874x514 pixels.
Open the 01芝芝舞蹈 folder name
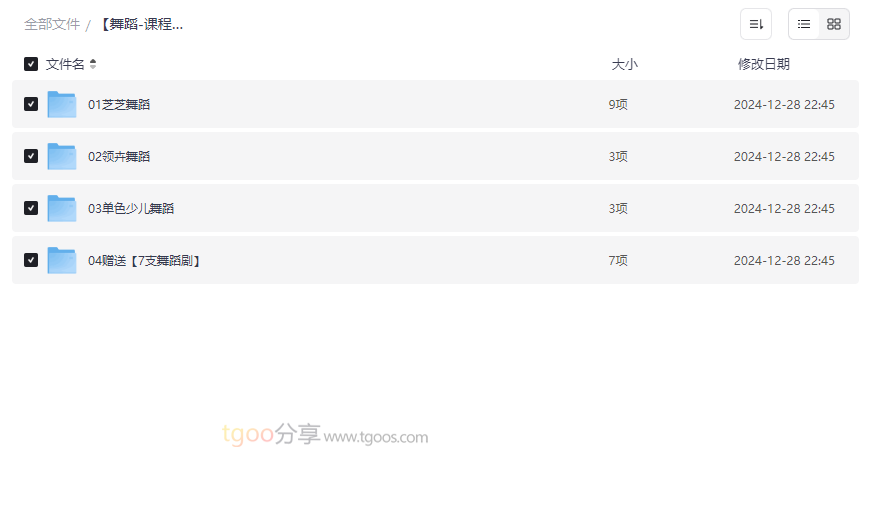[x=119, y=104]
